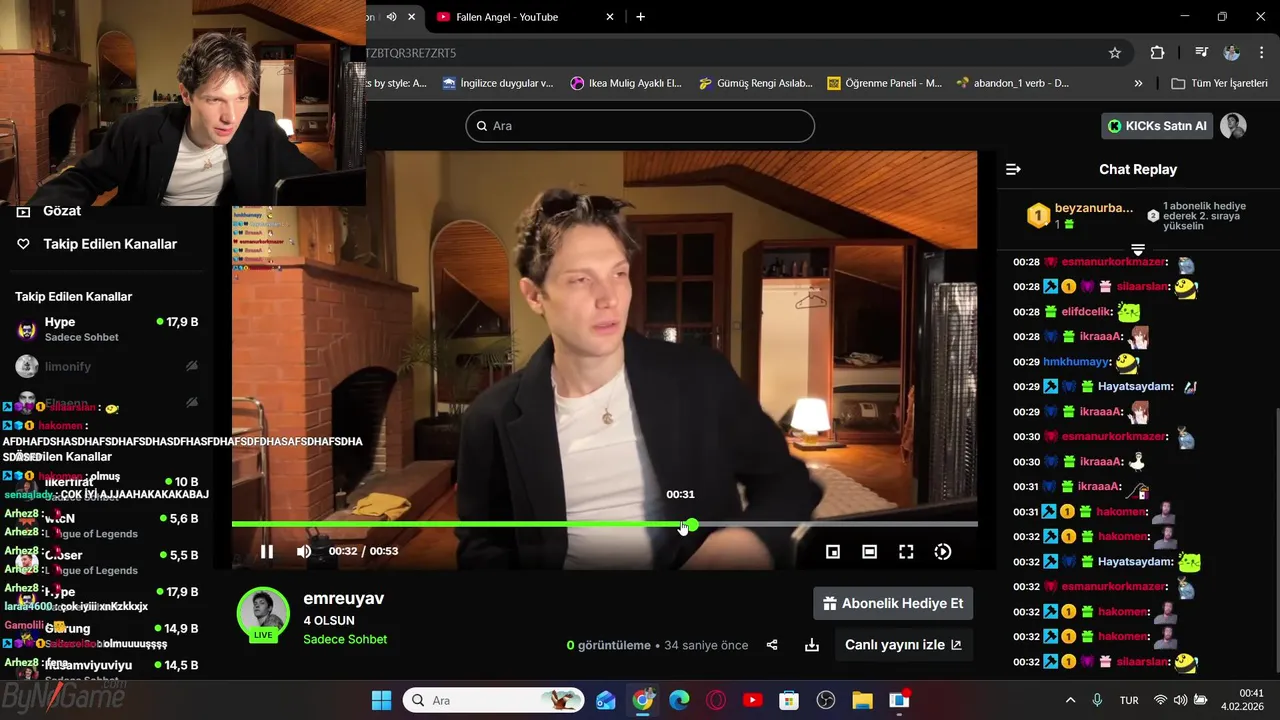Click the progress bar scrubber handle
This screenshot has height=720, width=1280.
pyautogui.click(x=691, y=524)
